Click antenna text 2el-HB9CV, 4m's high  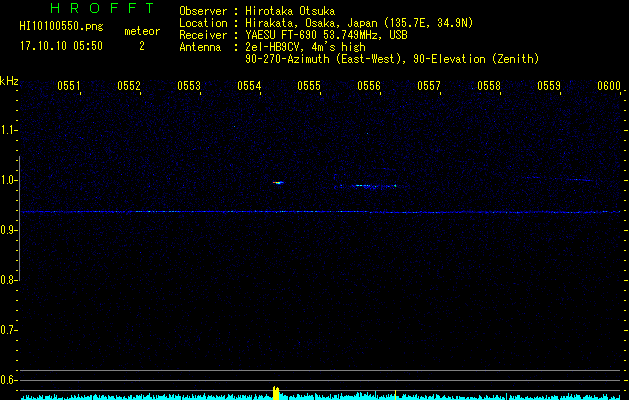pyautogui.click(x=305, y=47)
